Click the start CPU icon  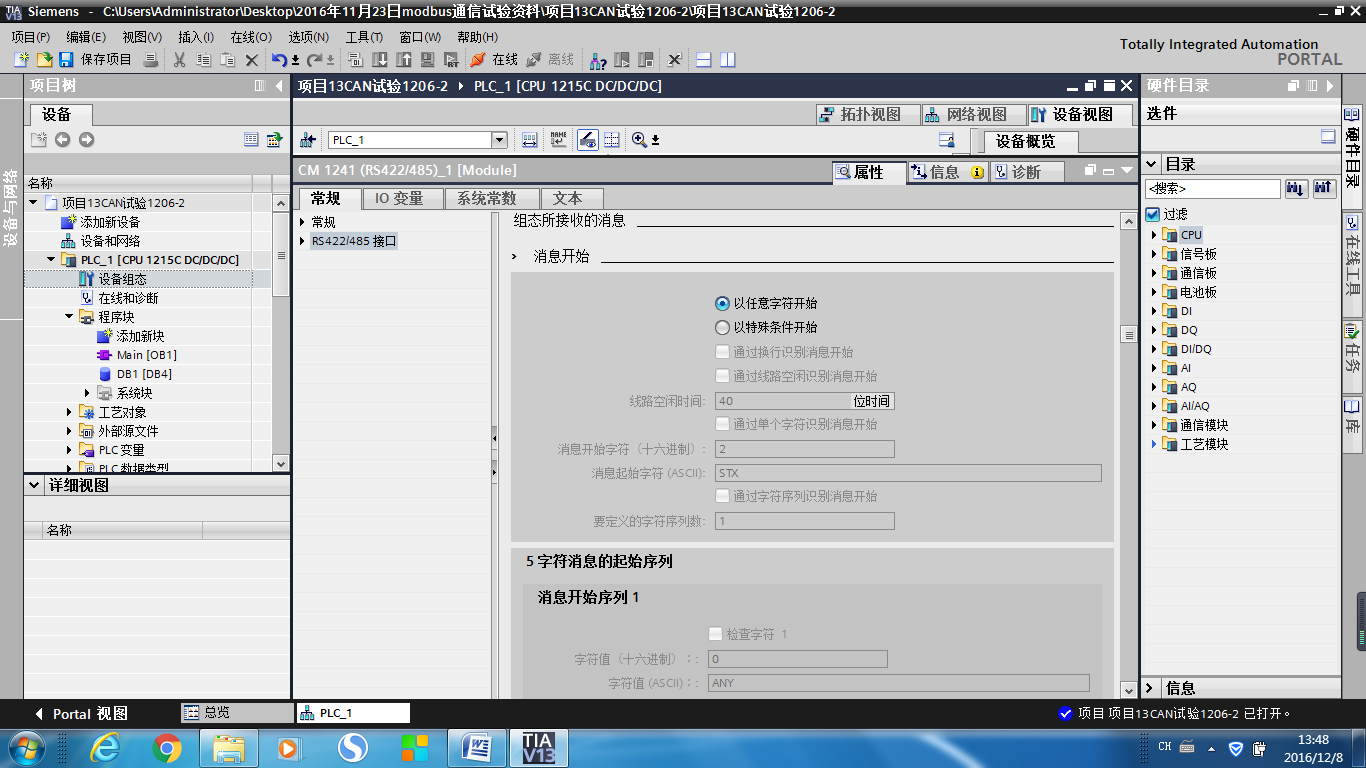coord(622,60)
